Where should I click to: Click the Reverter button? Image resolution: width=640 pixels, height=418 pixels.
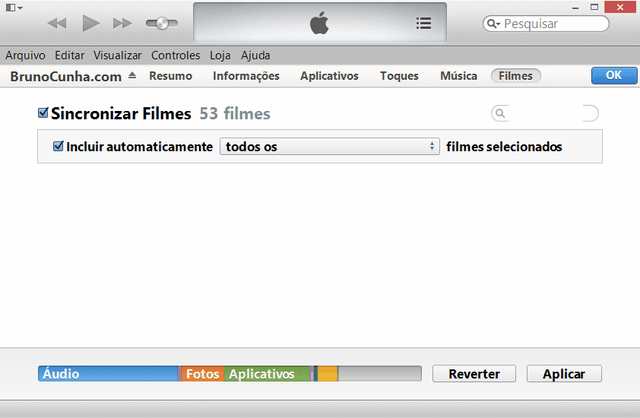pos(474,374)
